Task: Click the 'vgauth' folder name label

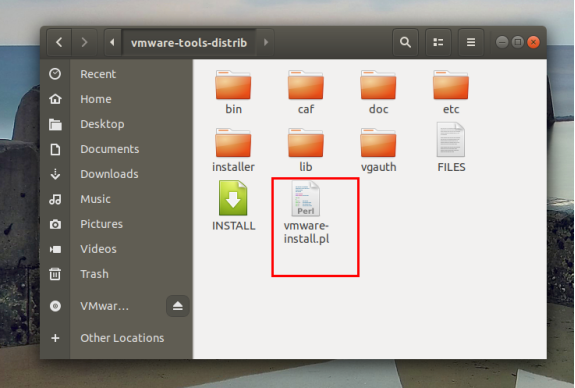Action: [x=378, y=167]
